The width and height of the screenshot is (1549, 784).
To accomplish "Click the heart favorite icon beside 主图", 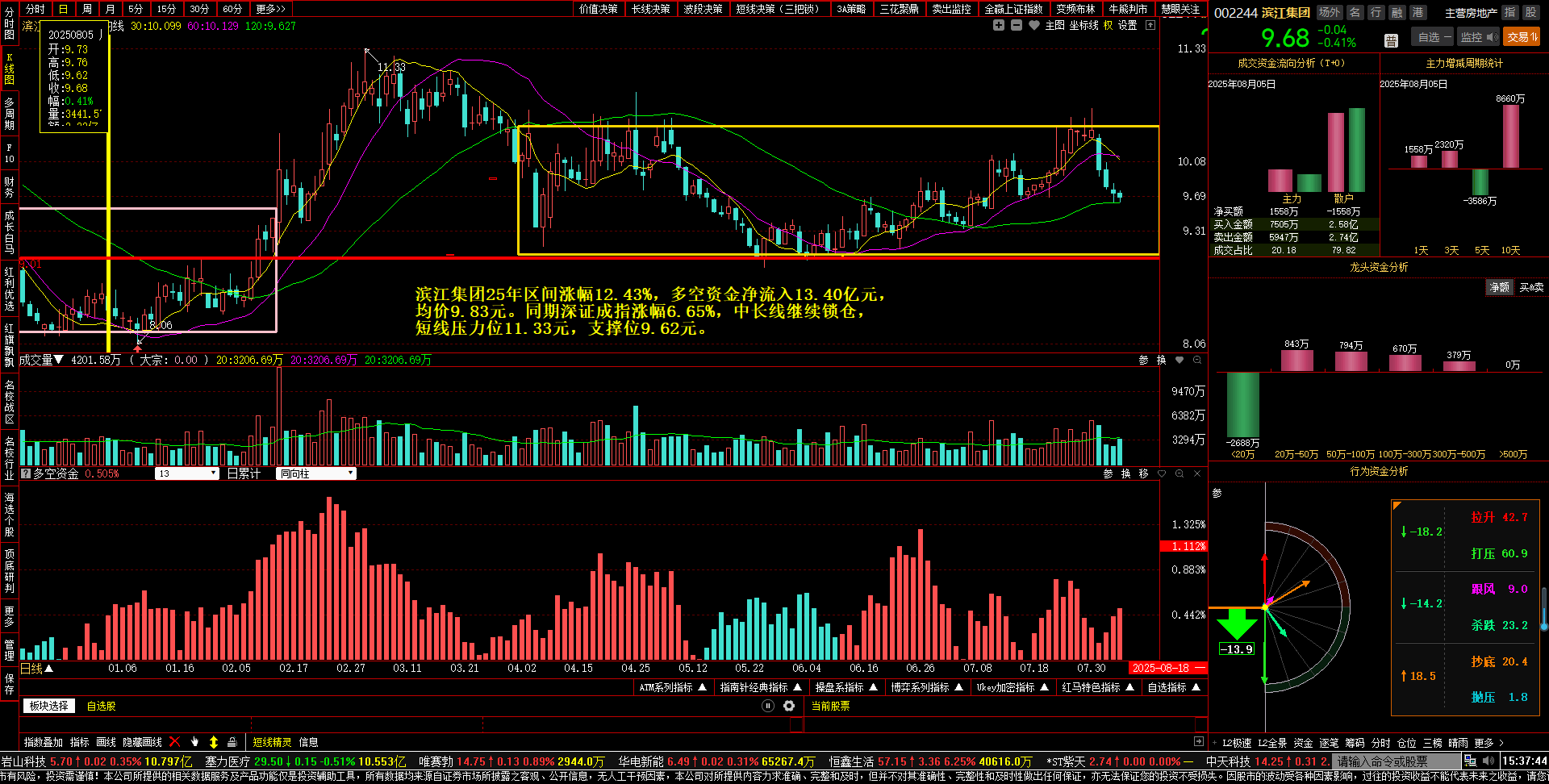I will 1034,25.
